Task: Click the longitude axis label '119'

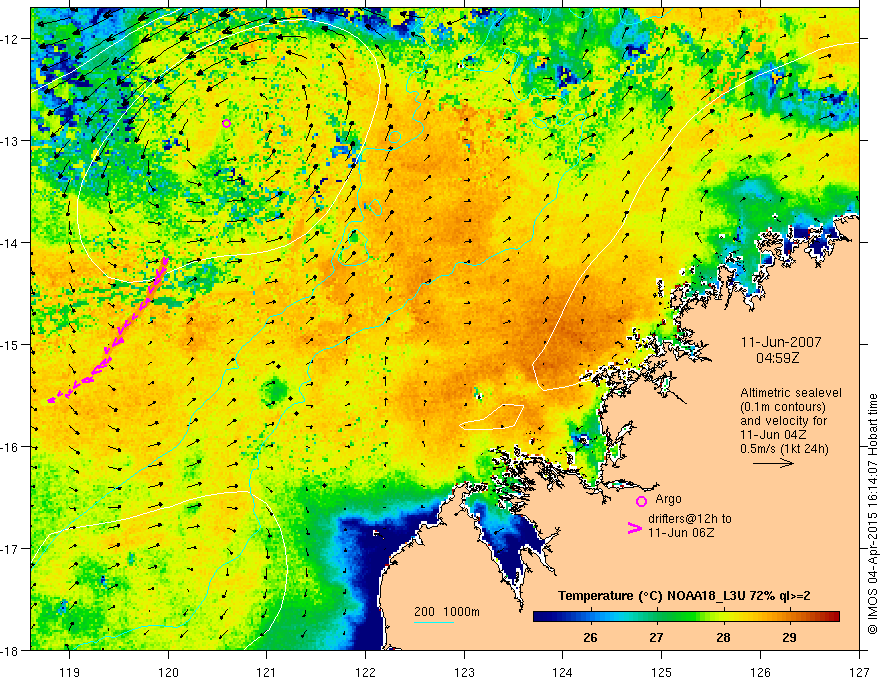Action: tap(70, 672)
